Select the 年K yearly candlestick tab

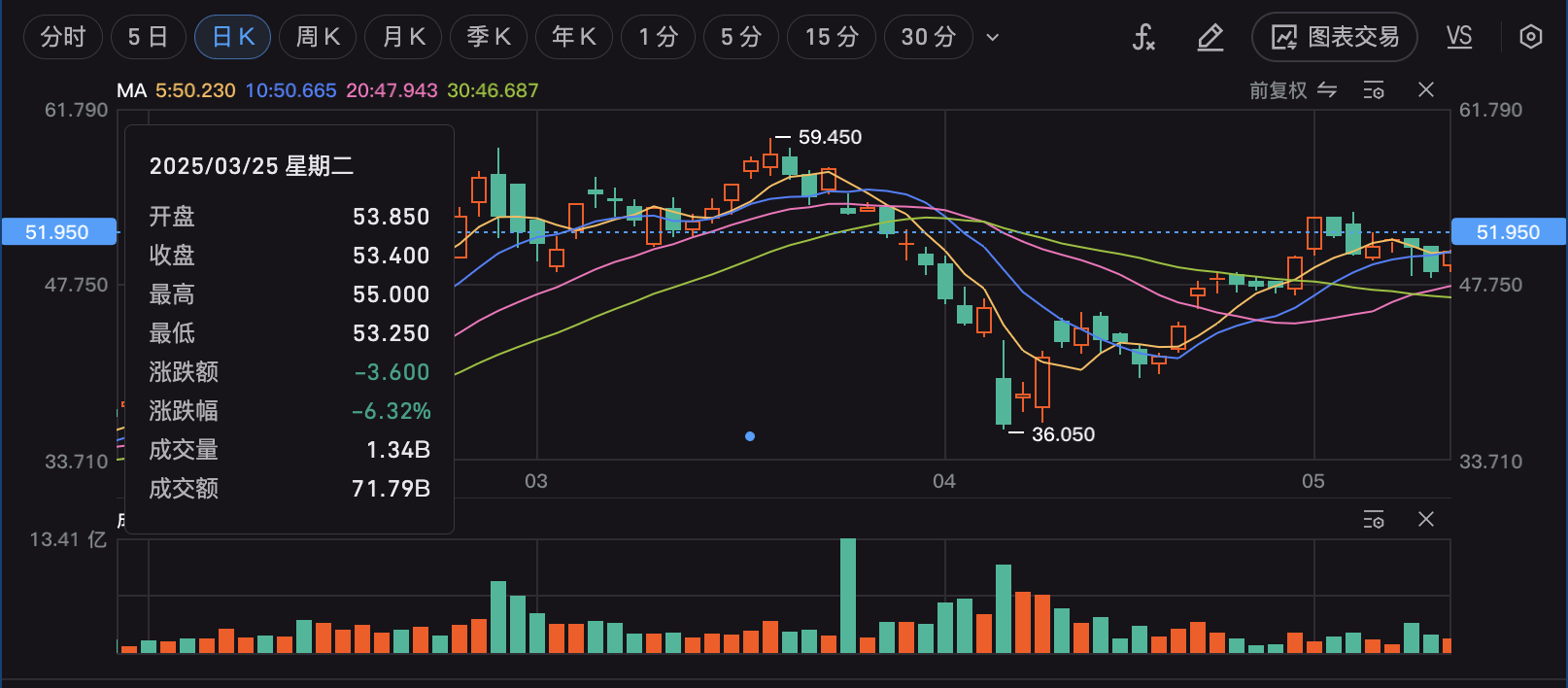coord(574,38)
